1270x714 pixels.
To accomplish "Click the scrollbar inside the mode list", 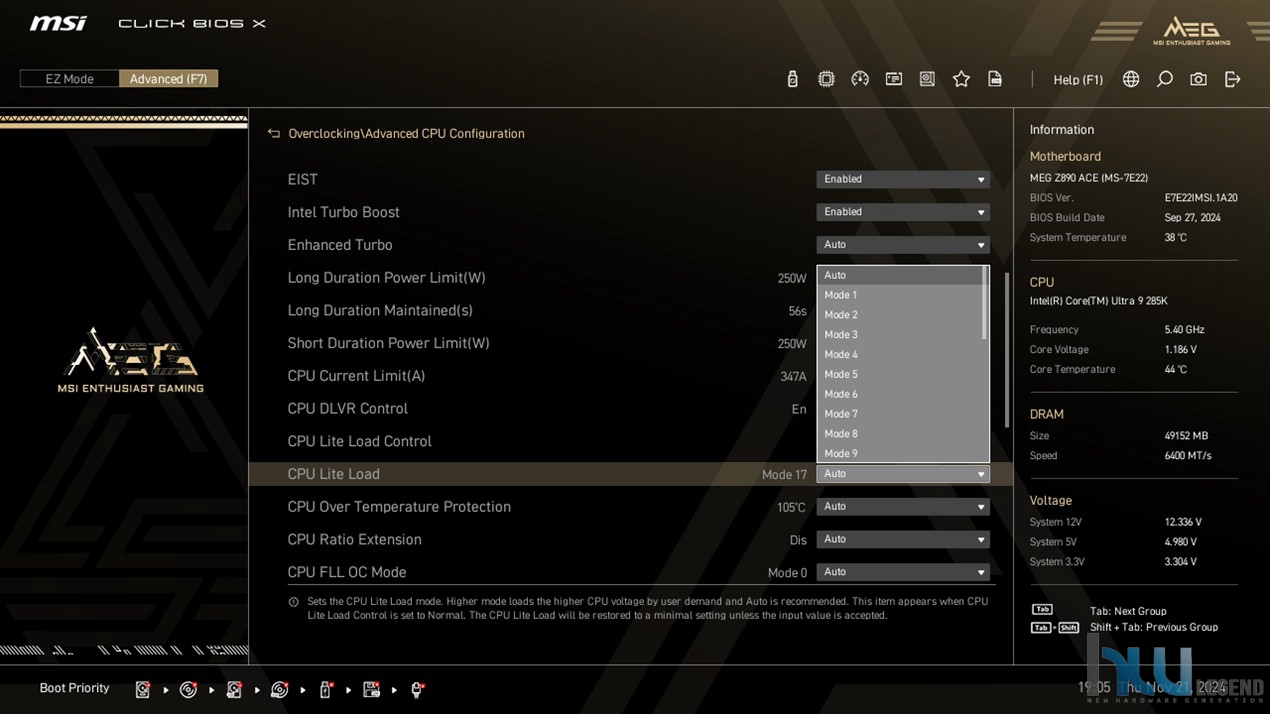I will (x=985, y=303).
